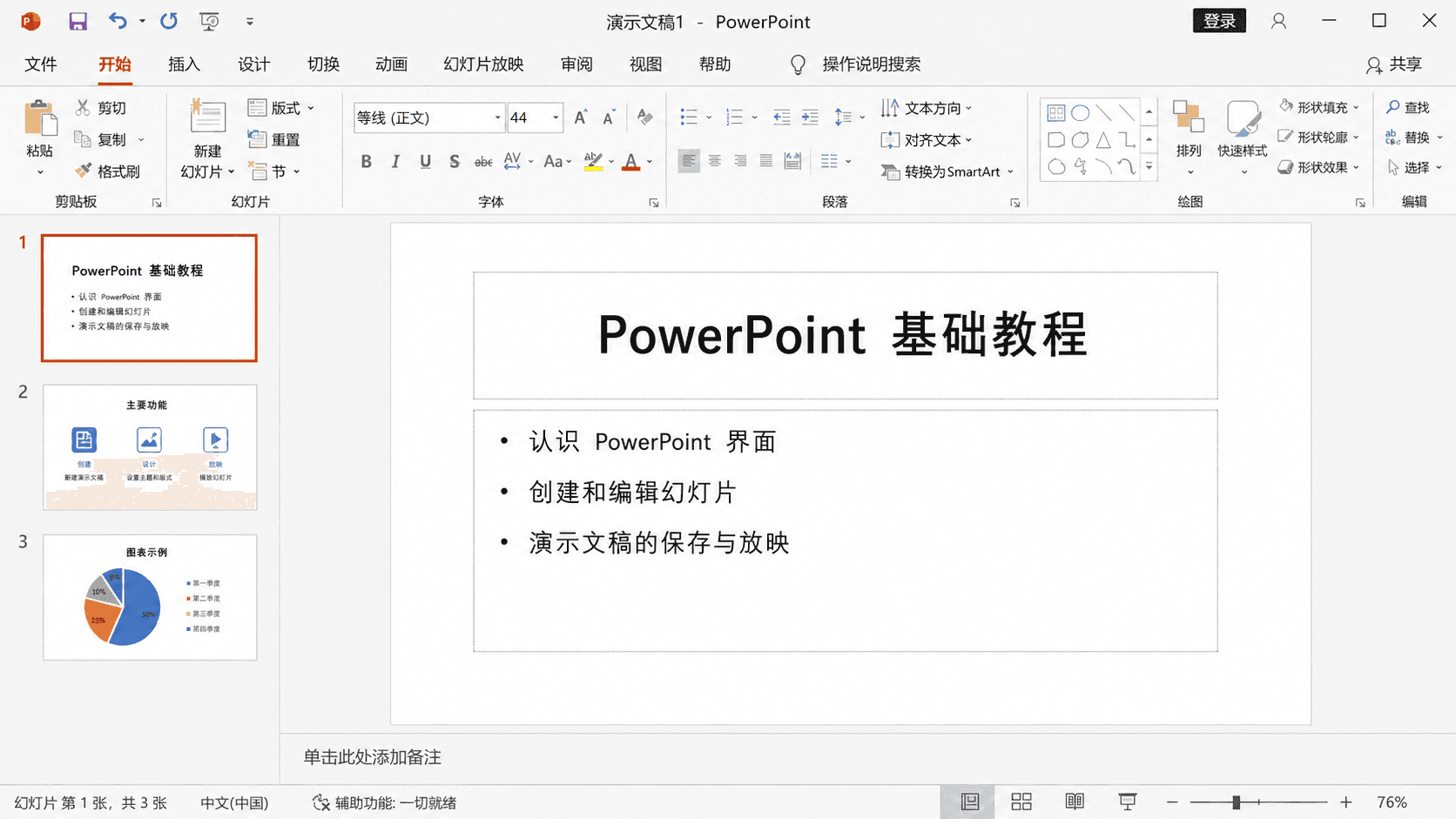Click 重置 reset slide button
The image size is (1456, 819).
(273, 139)
